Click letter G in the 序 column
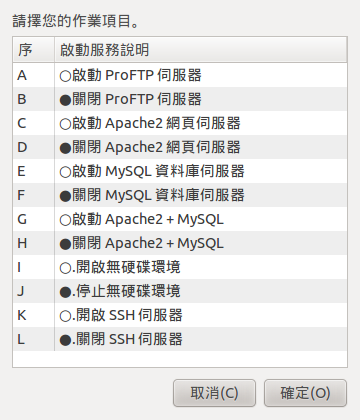 pyautogui.click(x=22, y=220)
